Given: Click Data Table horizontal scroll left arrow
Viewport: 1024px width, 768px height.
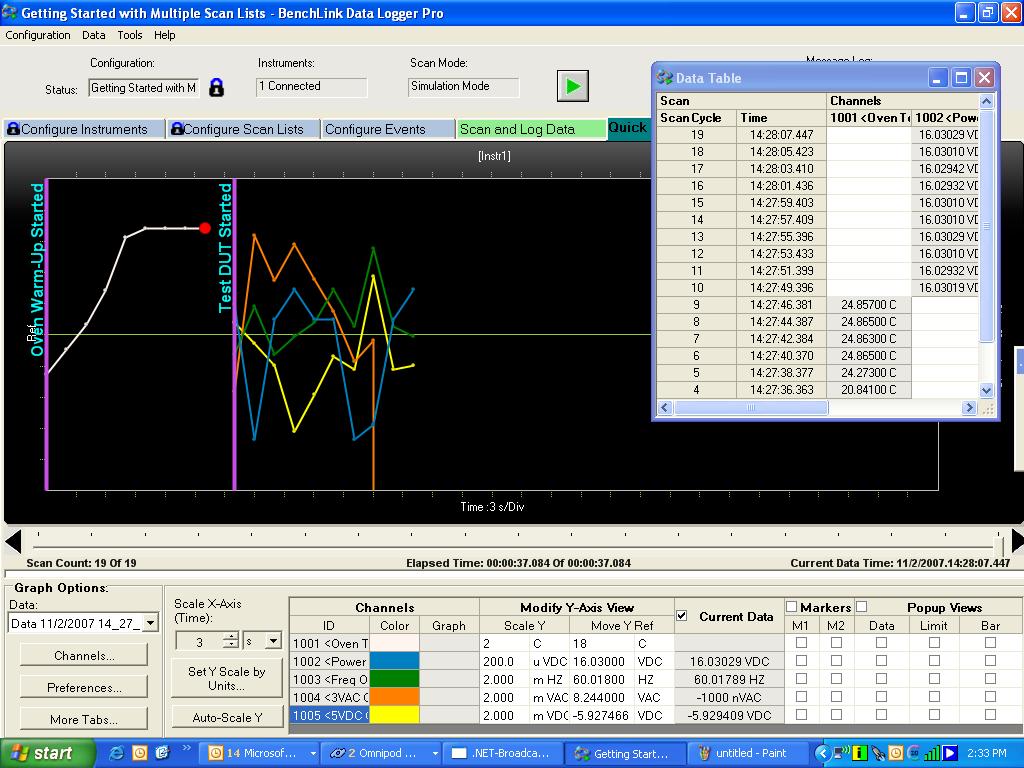Looking at the screenshot, I should point(665,408).
